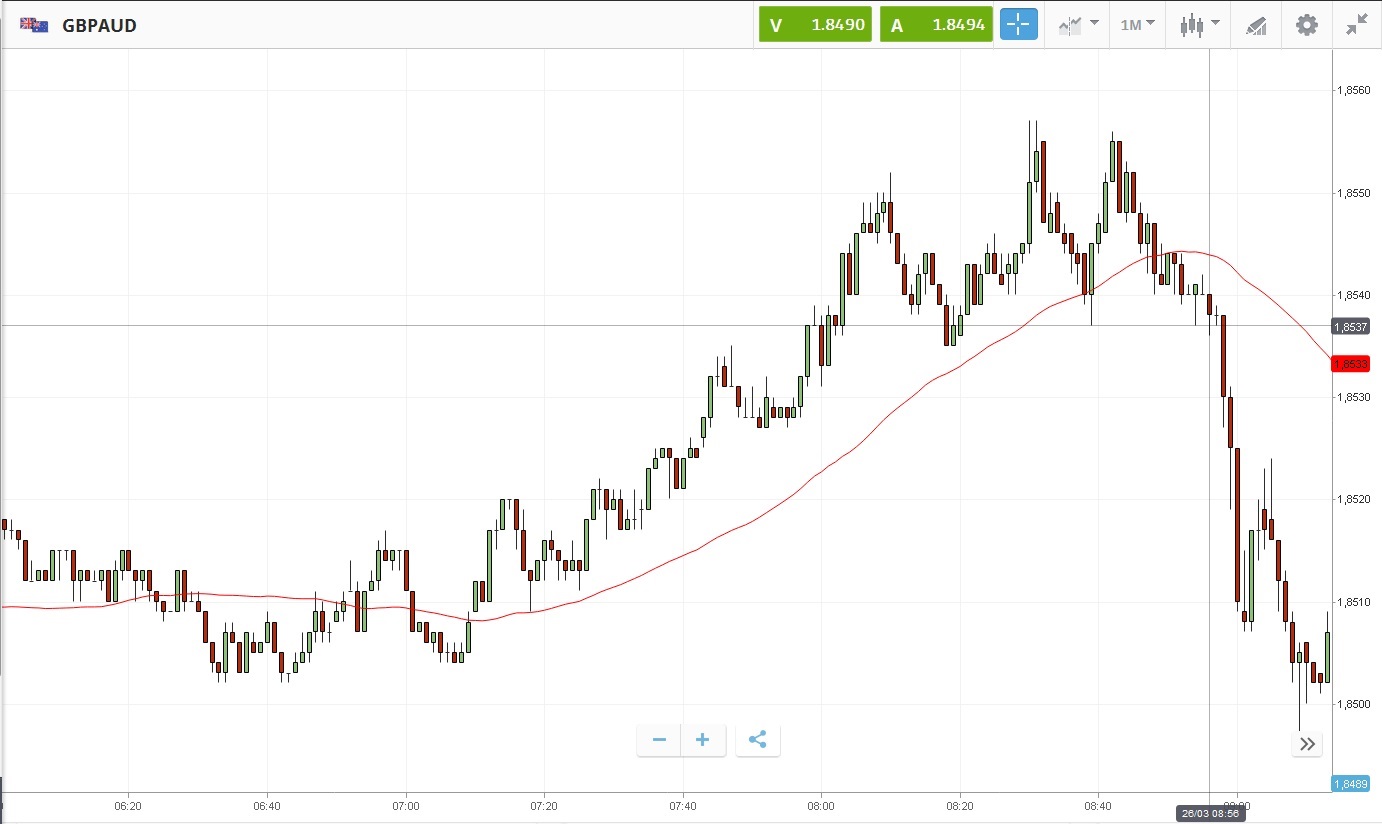Zoom in the chart with plus button
Viewport: 1382px width, 824px height.
click(x=703, y=740)
